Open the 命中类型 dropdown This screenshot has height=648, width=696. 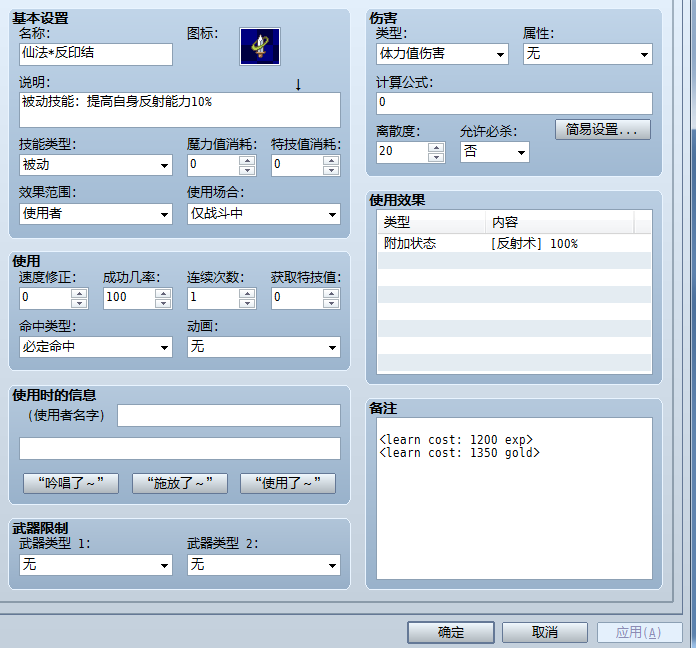[x=96, y=347]
